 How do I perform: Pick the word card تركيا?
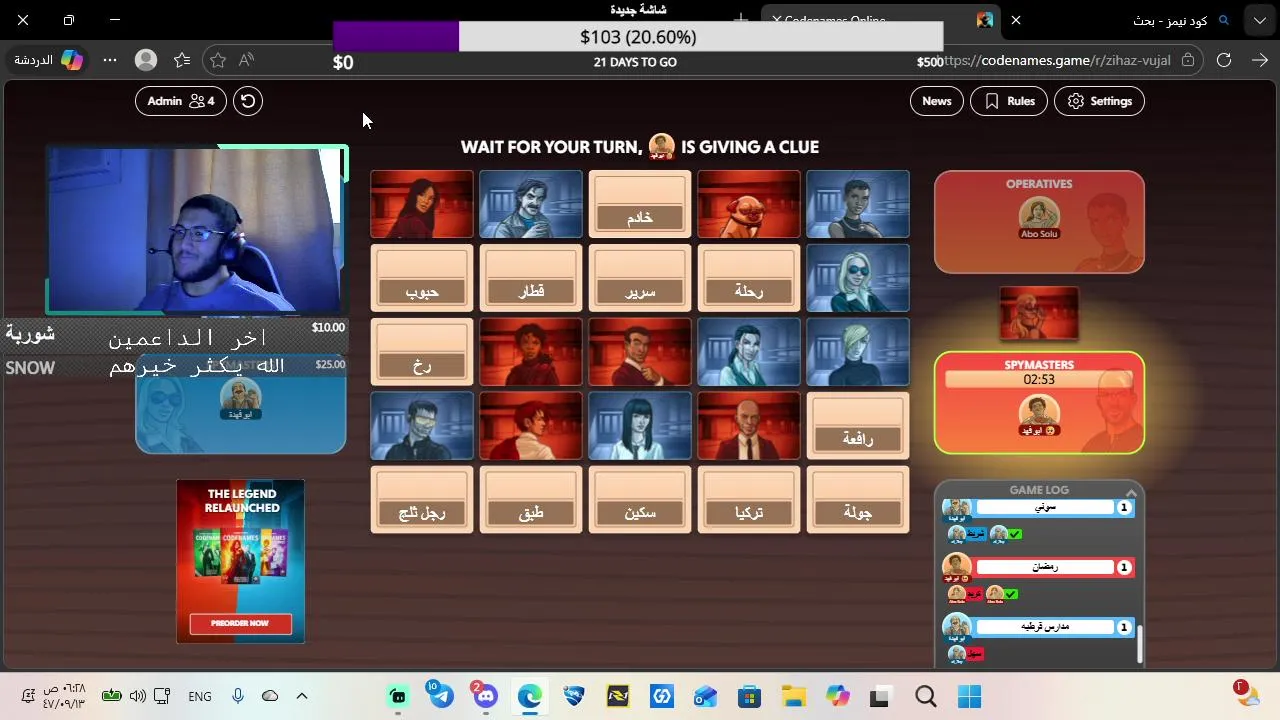tap(749, 500)
